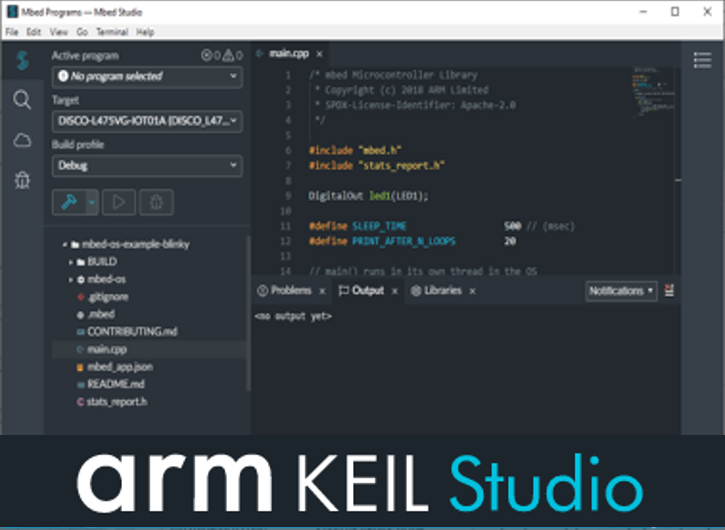
Task: Clear output with the clear icon
Action: pyautogui.click(x=669, y=290)
